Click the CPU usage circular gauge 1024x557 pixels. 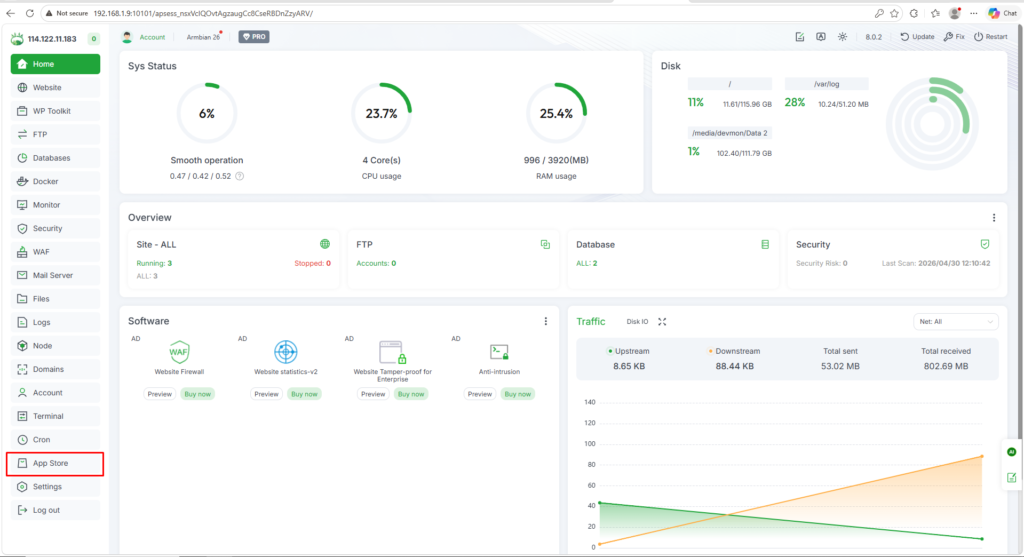[x=381, y=113]
